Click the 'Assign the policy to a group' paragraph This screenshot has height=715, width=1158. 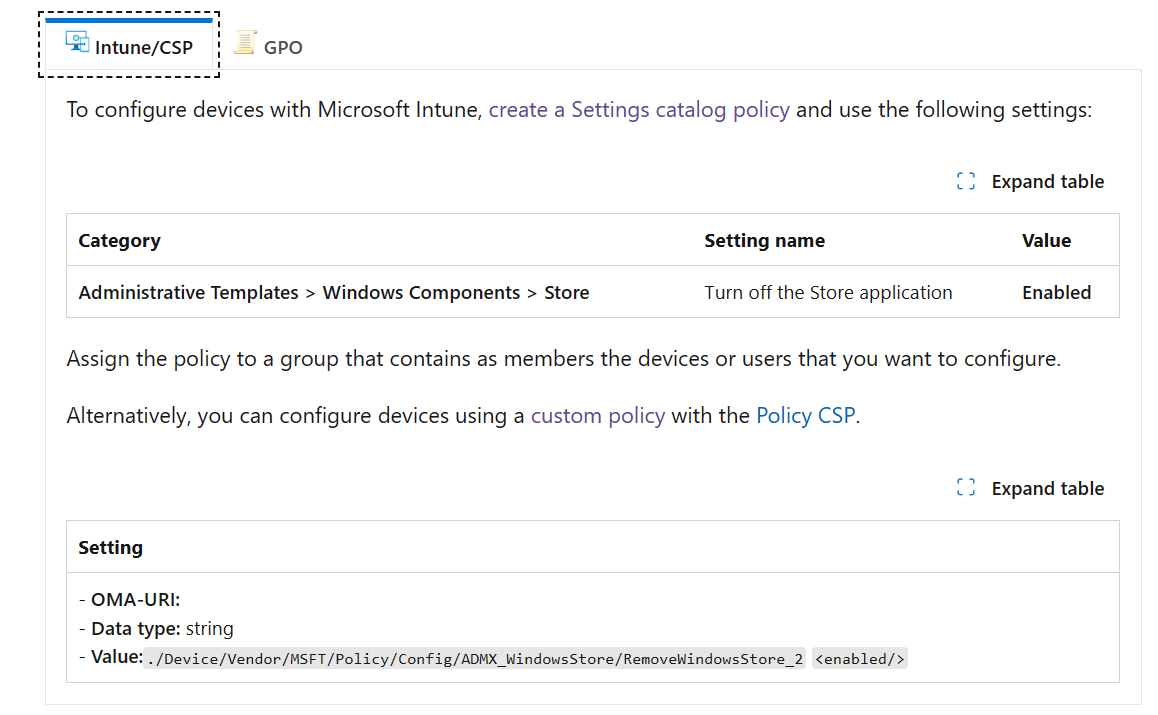(x=563, y=359)
